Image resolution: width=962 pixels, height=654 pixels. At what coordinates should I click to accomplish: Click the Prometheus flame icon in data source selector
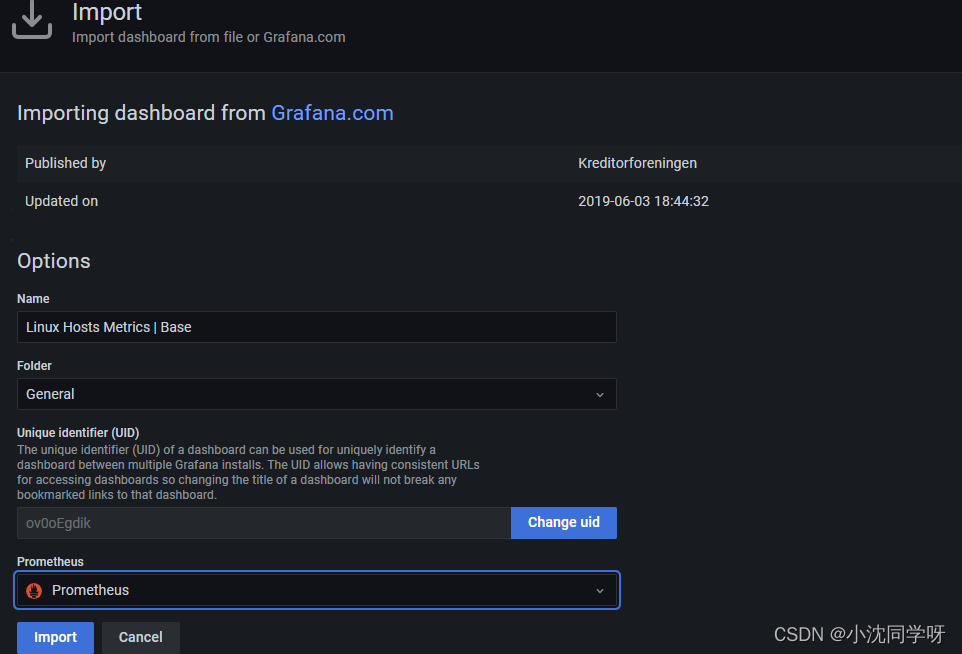(34, 590)
